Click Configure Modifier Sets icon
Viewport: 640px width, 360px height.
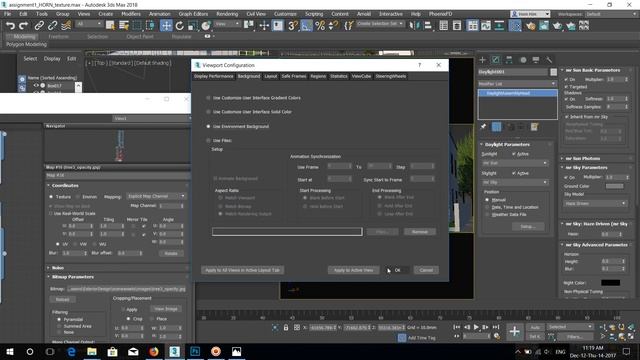[534, 127]
